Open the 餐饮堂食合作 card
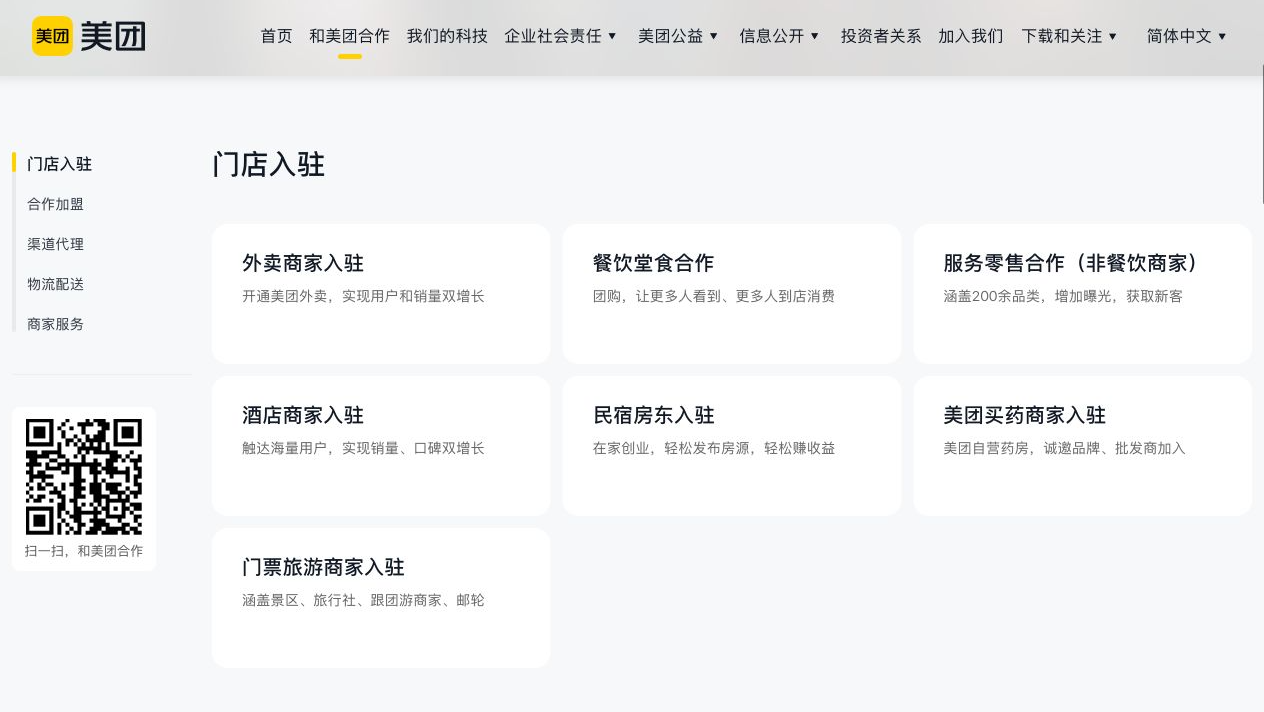The width and height of the screenshot is (1264, 712). coord(731,294)
